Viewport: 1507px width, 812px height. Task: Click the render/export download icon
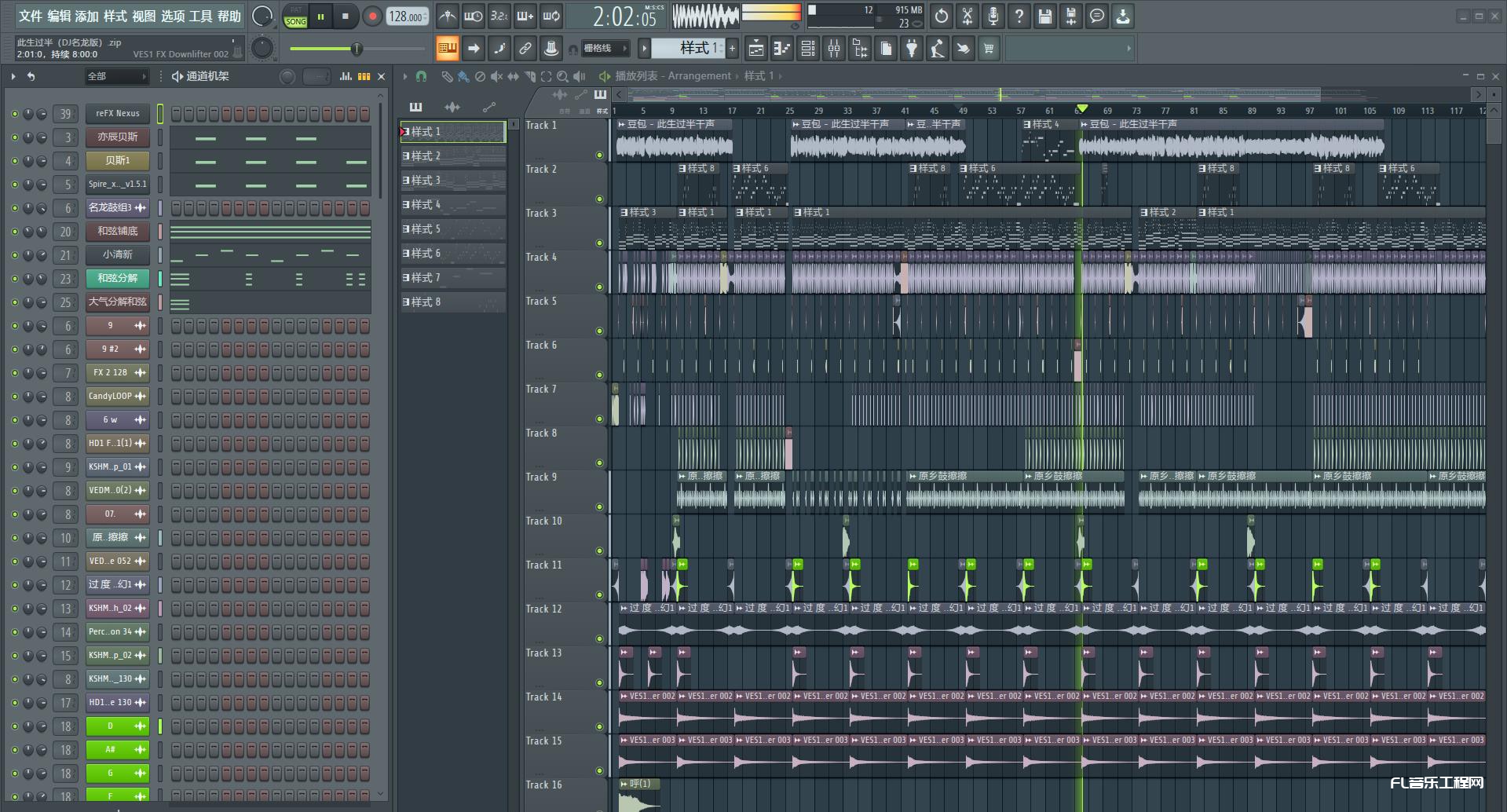point(1123,16)
